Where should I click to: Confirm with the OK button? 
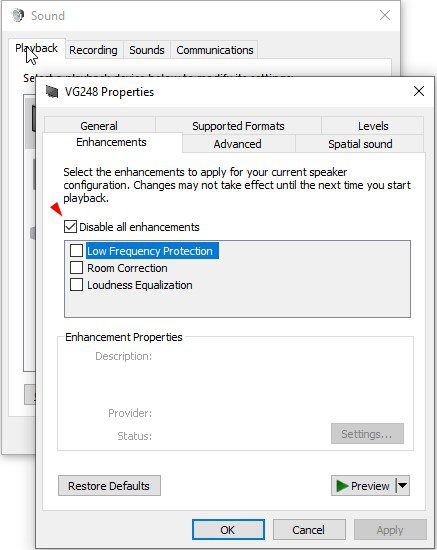coord(228,530)
